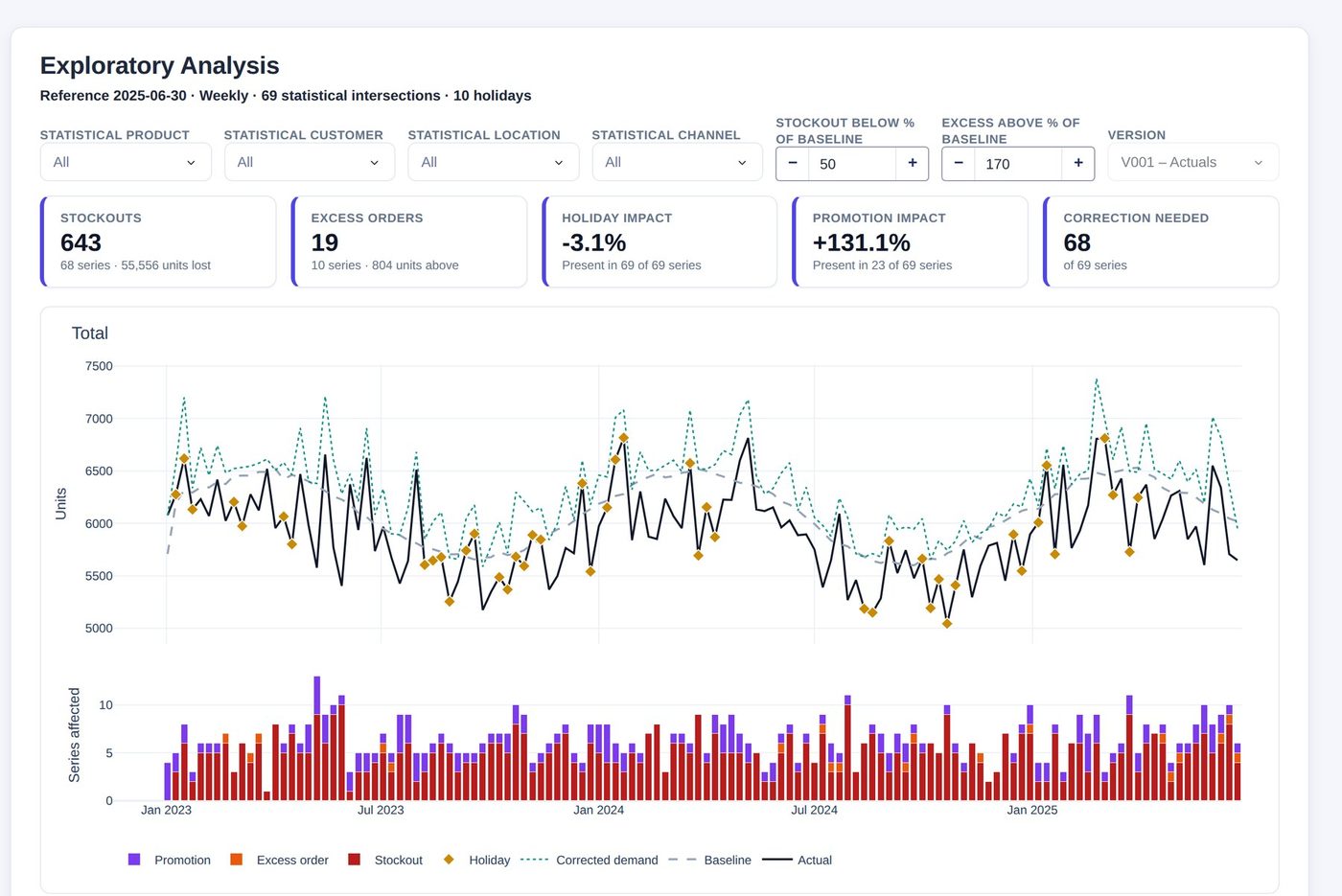Expand the Statistical Location dropdown

pos(494,162)
